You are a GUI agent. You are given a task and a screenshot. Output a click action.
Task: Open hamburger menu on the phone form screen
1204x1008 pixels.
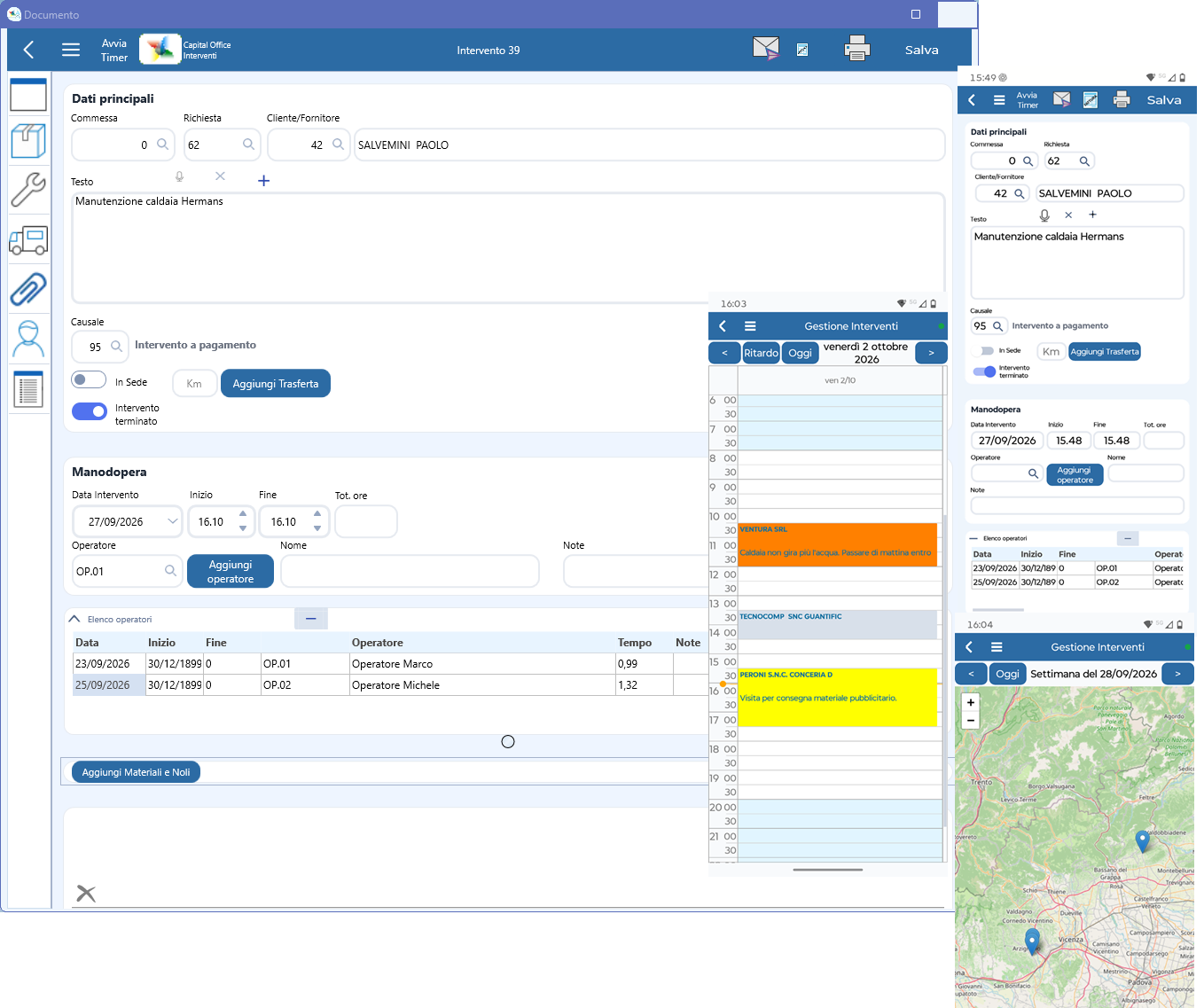[x=999, y=100]
